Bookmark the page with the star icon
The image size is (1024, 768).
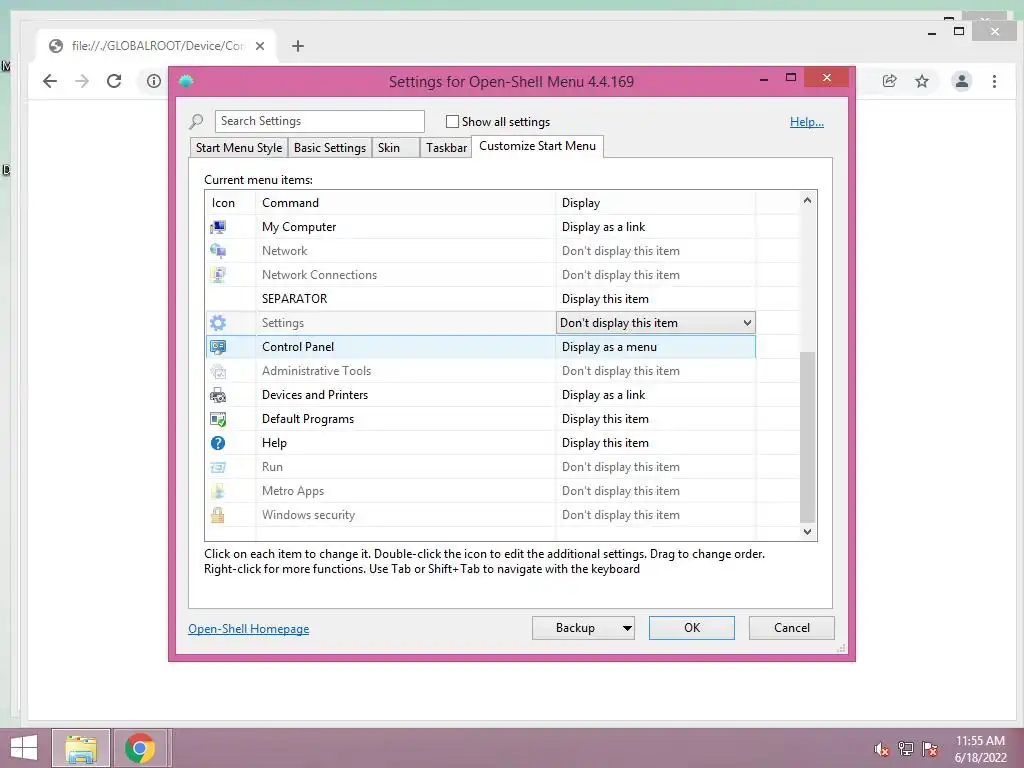(x=921, y=81)
